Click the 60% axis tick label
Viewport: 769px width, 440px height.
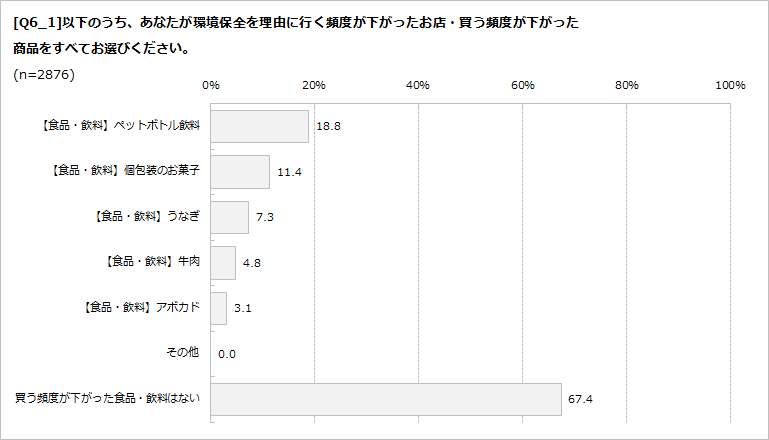pyautogui.click(x=522, y=85)
